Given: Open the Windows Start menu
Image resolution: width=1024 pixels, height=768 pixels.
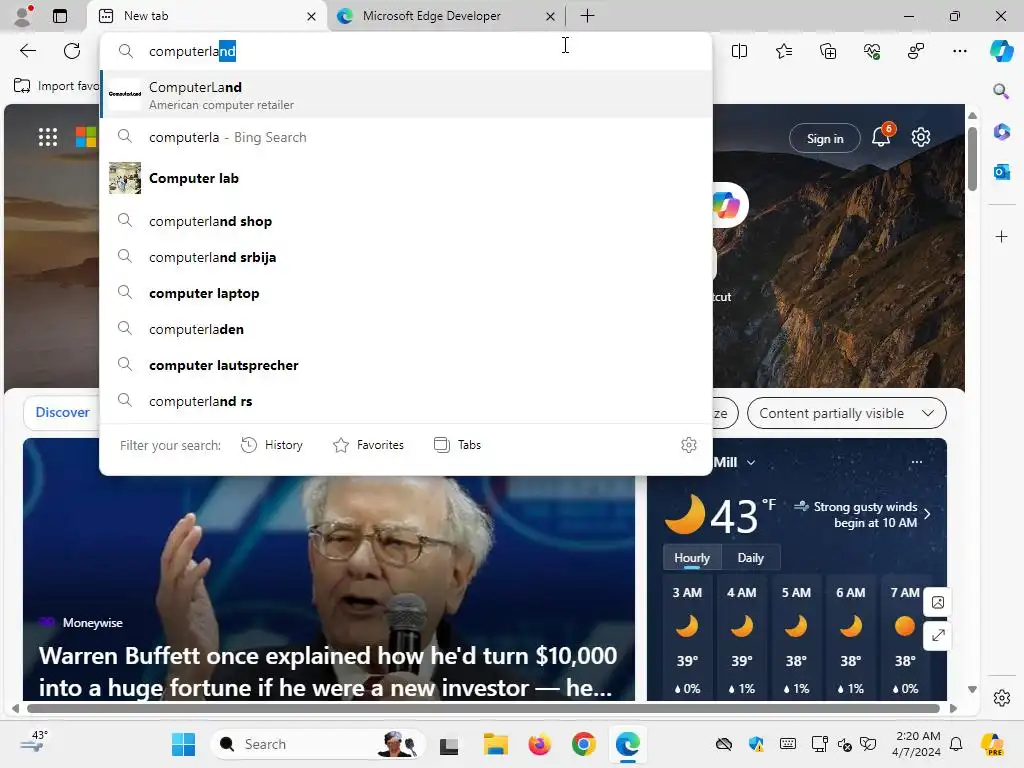Looking at the screenshot, I should 184,744.
